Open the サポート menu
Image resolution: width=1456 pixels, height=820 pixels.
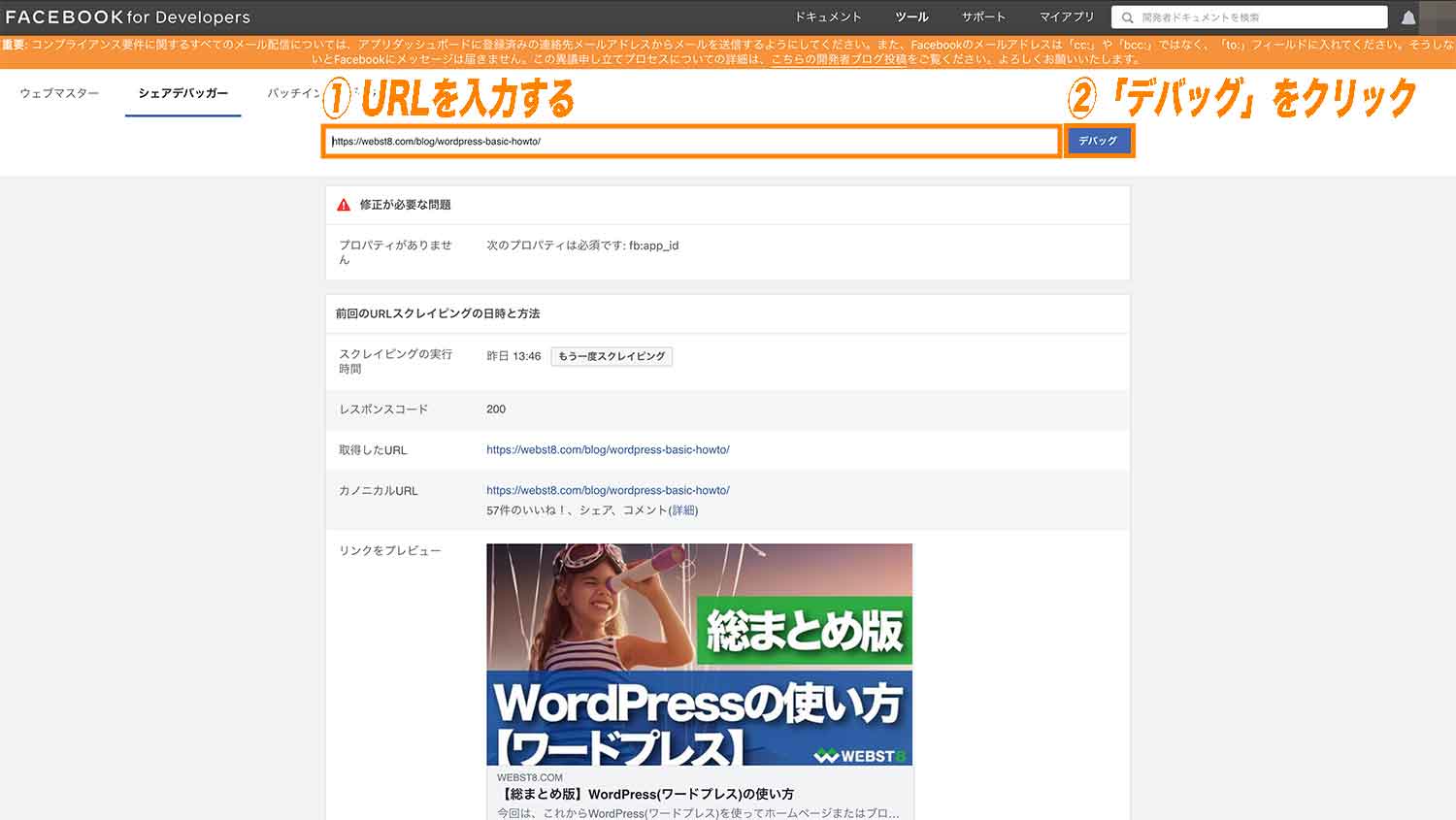click(983, 17)
